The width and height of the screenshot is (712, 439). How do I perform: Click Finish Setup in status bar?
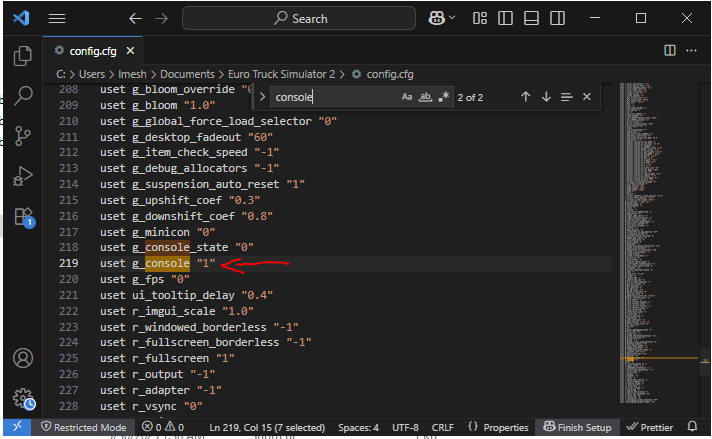[x=577, y=427]
